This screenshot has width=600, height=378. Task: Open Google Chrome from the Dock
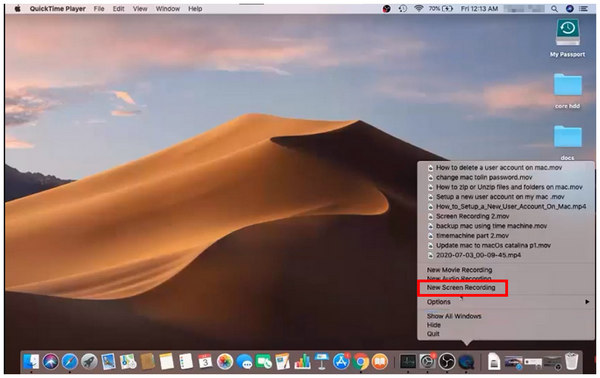(360, 362)
